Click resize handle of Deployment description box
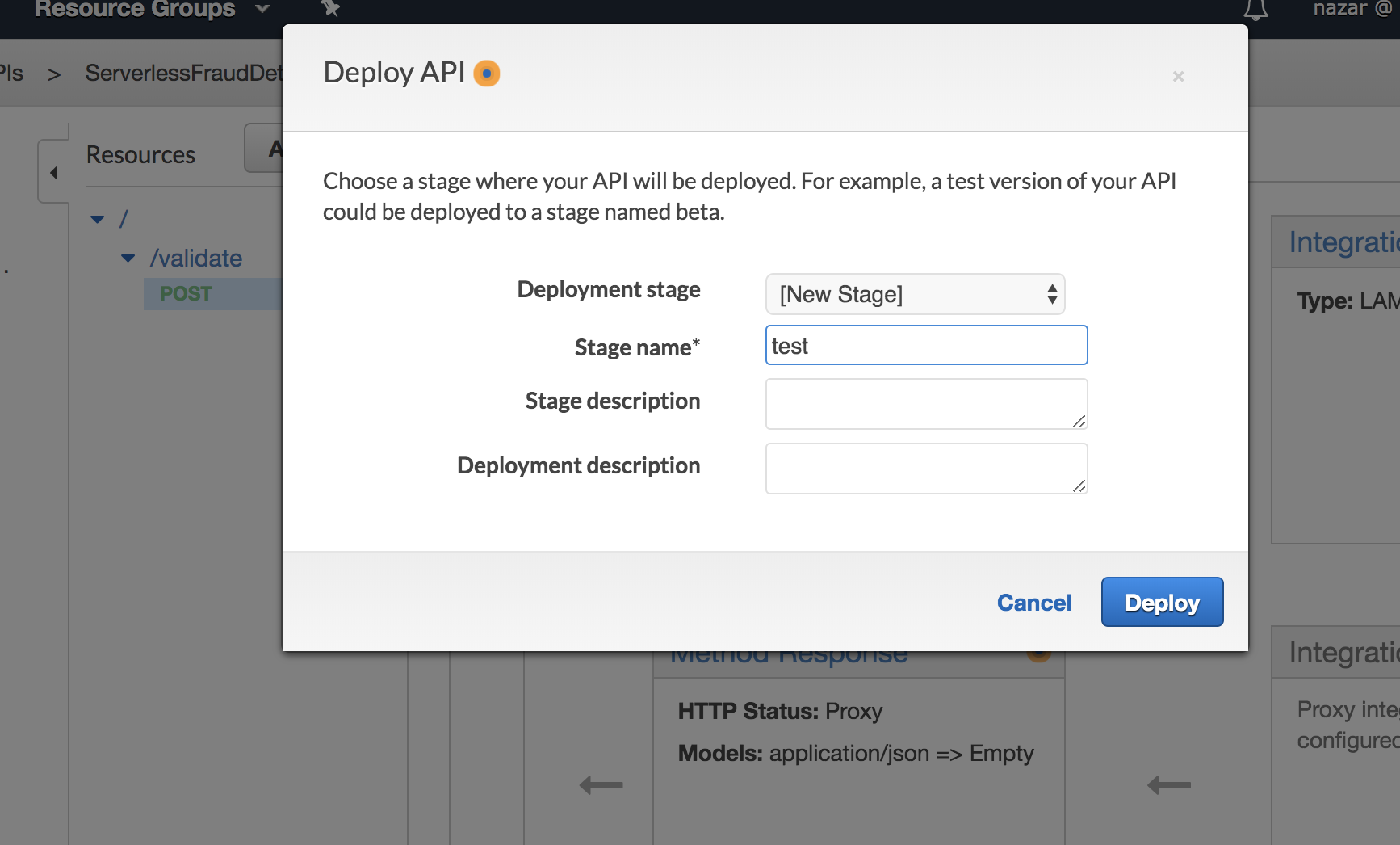Viewport: 1400px width, 845px height. (x=1079, y=486)
